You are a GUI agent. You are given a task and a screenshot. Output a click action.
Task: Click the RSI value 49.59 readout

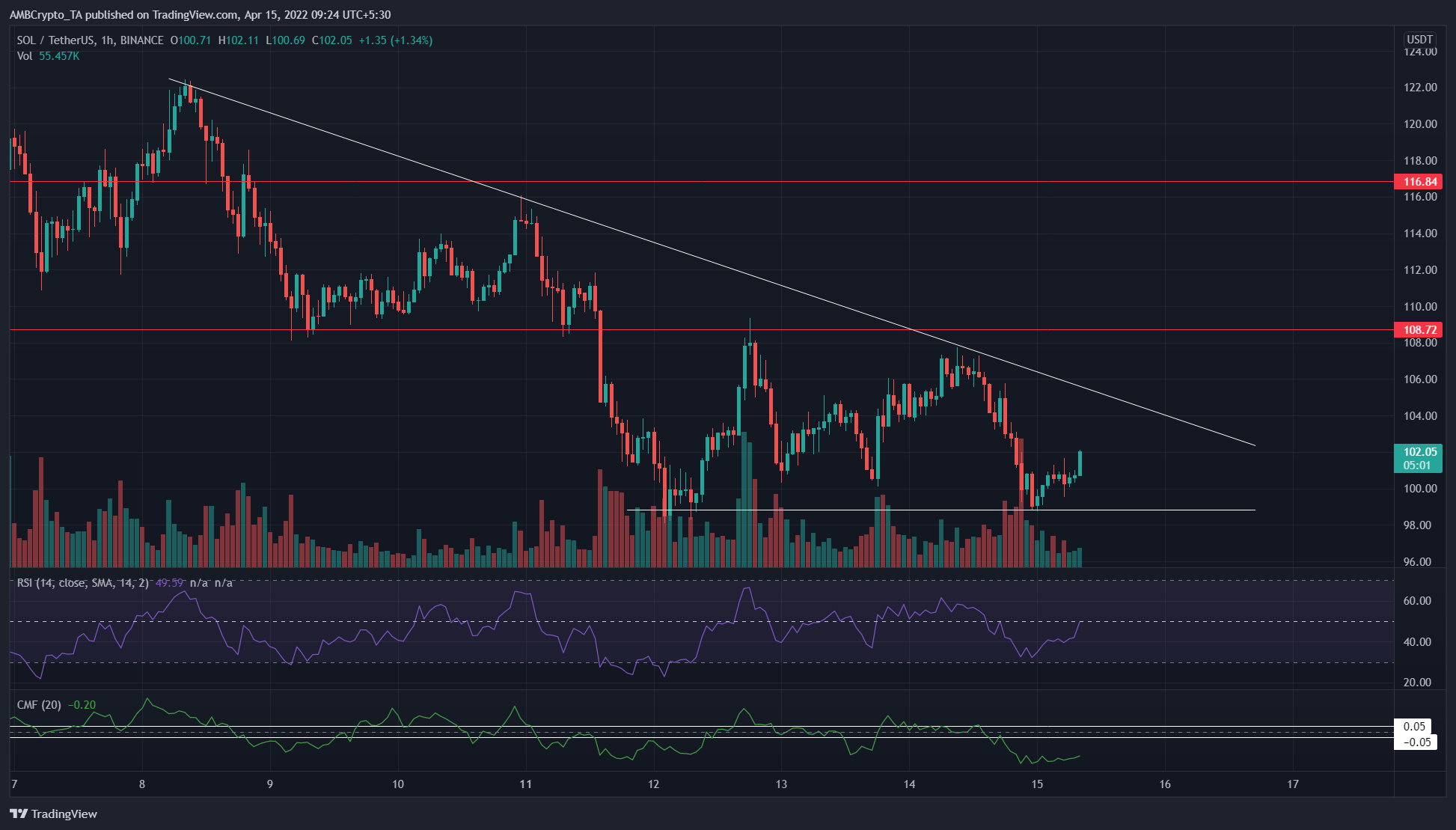[x=169, y=583]
